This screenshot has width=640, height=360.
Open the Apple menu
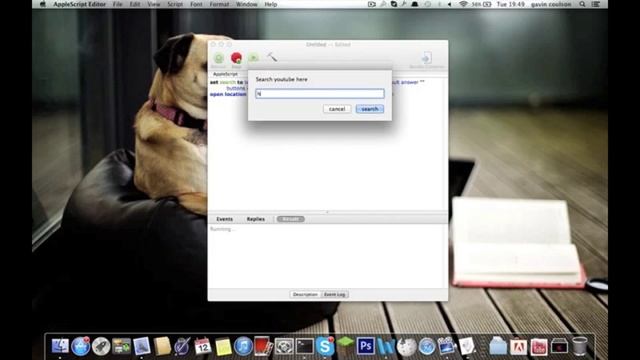[42, 4]
